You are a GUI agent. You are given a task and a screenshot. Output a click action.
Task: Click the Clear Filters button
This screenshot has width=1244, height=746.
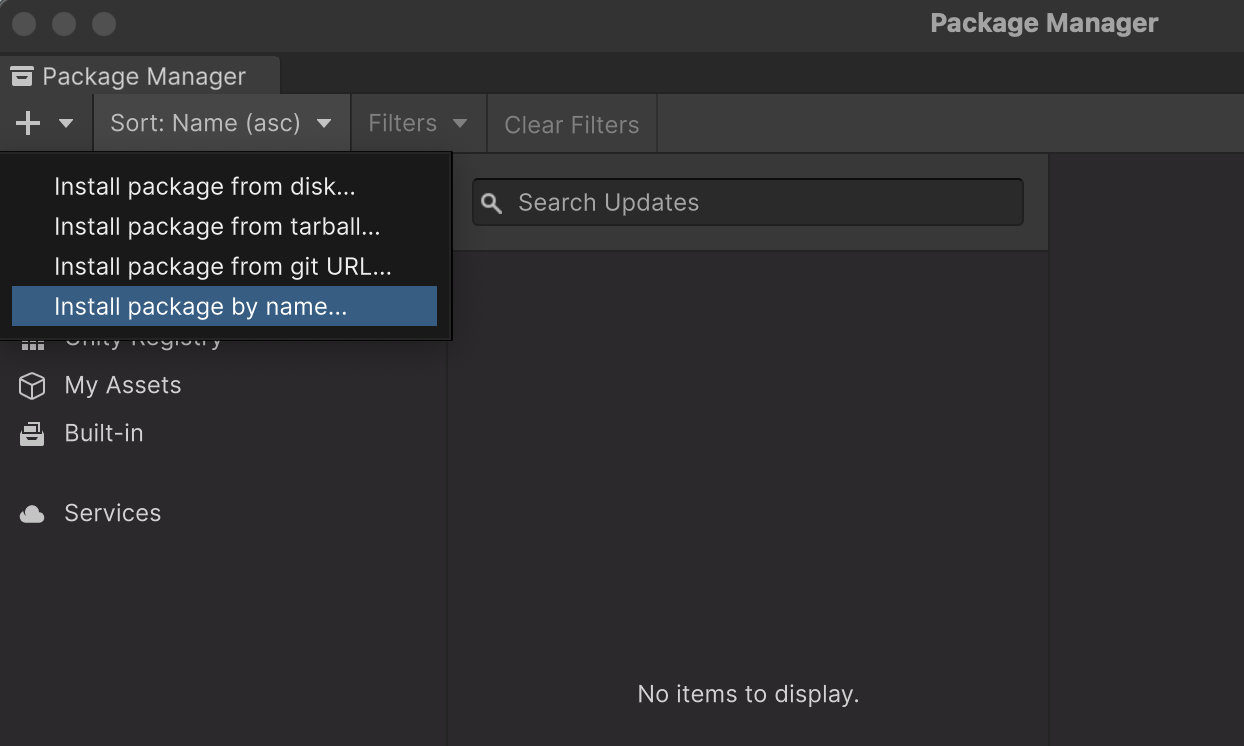(x=571, y=124)
